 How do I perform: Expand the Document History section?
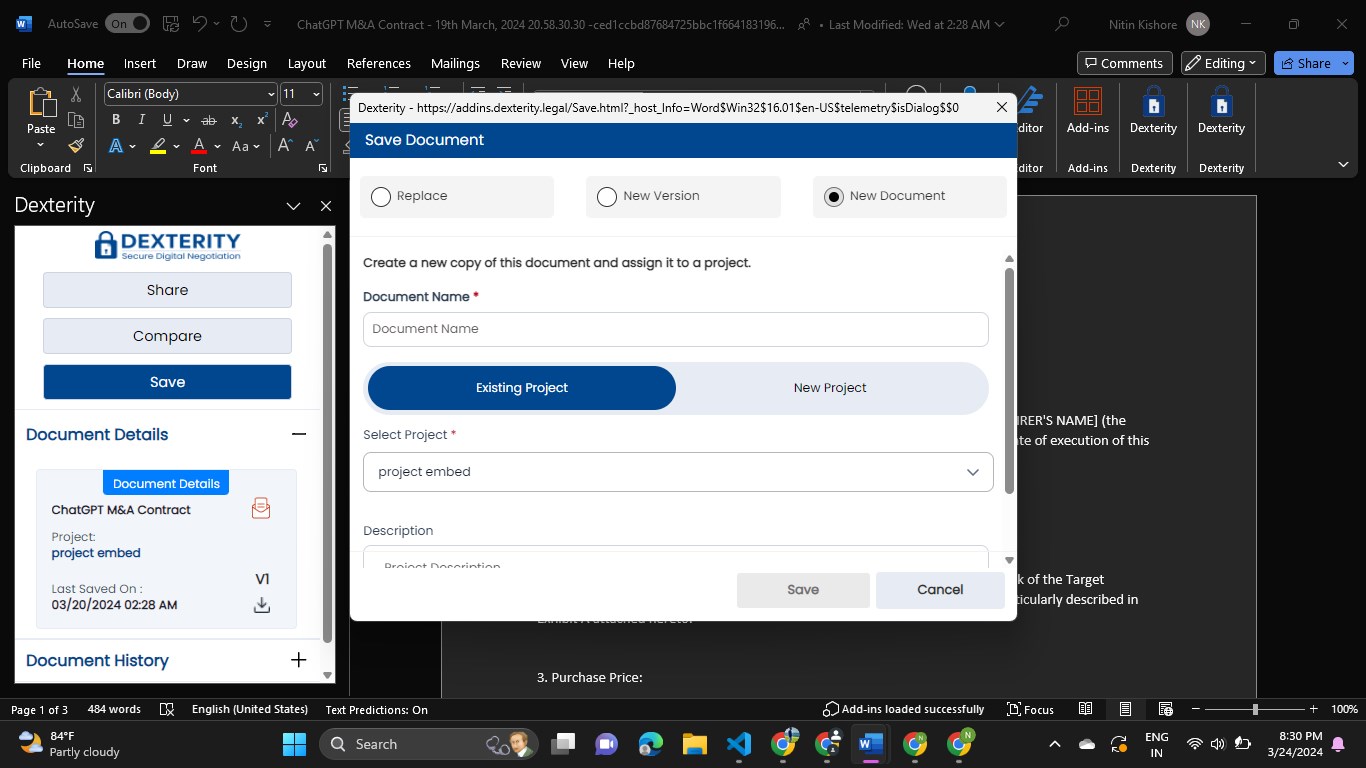pyautogui.click(x=298, y=660)
